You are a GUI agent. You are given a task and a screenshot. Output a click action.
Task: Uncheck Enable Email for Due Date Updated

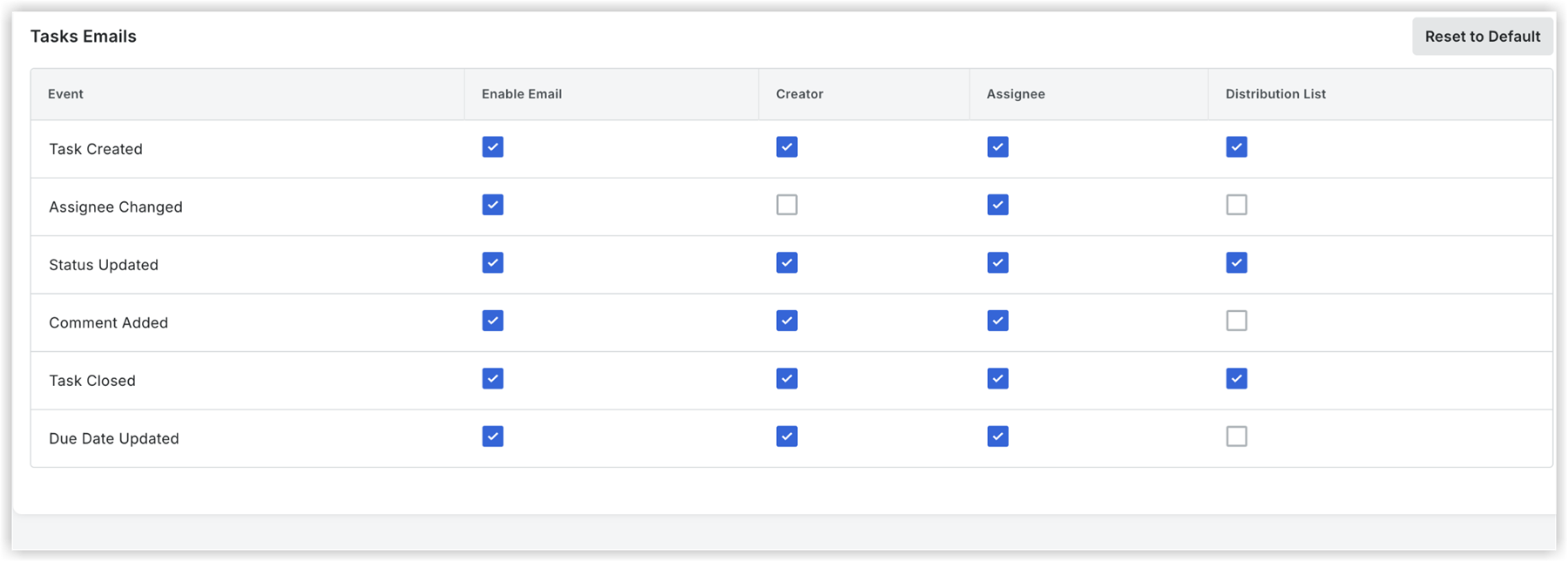[x=493, y=437]
